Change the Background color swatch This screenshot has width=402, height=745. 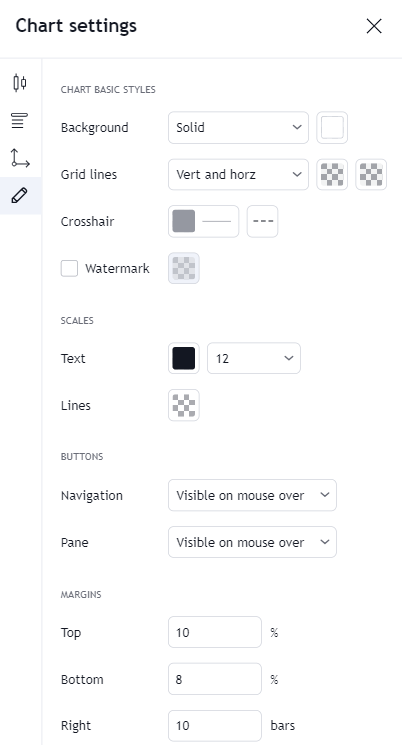pyautogui.click(x=332, y=127)
